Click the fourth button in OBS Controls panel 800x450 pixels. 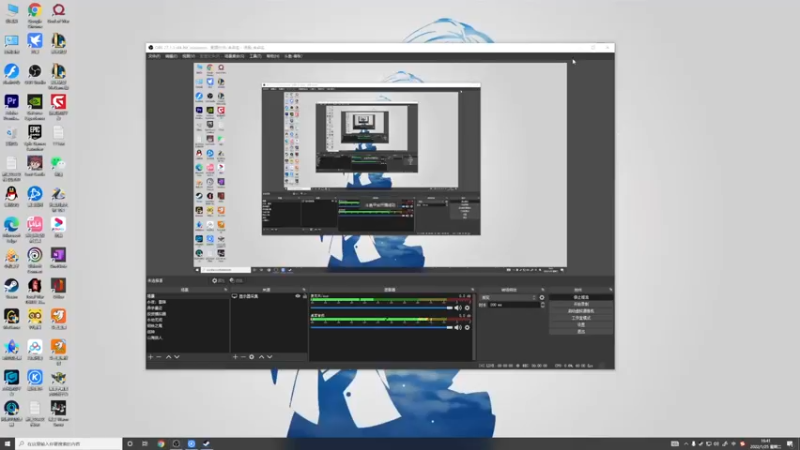coord(581,318)
